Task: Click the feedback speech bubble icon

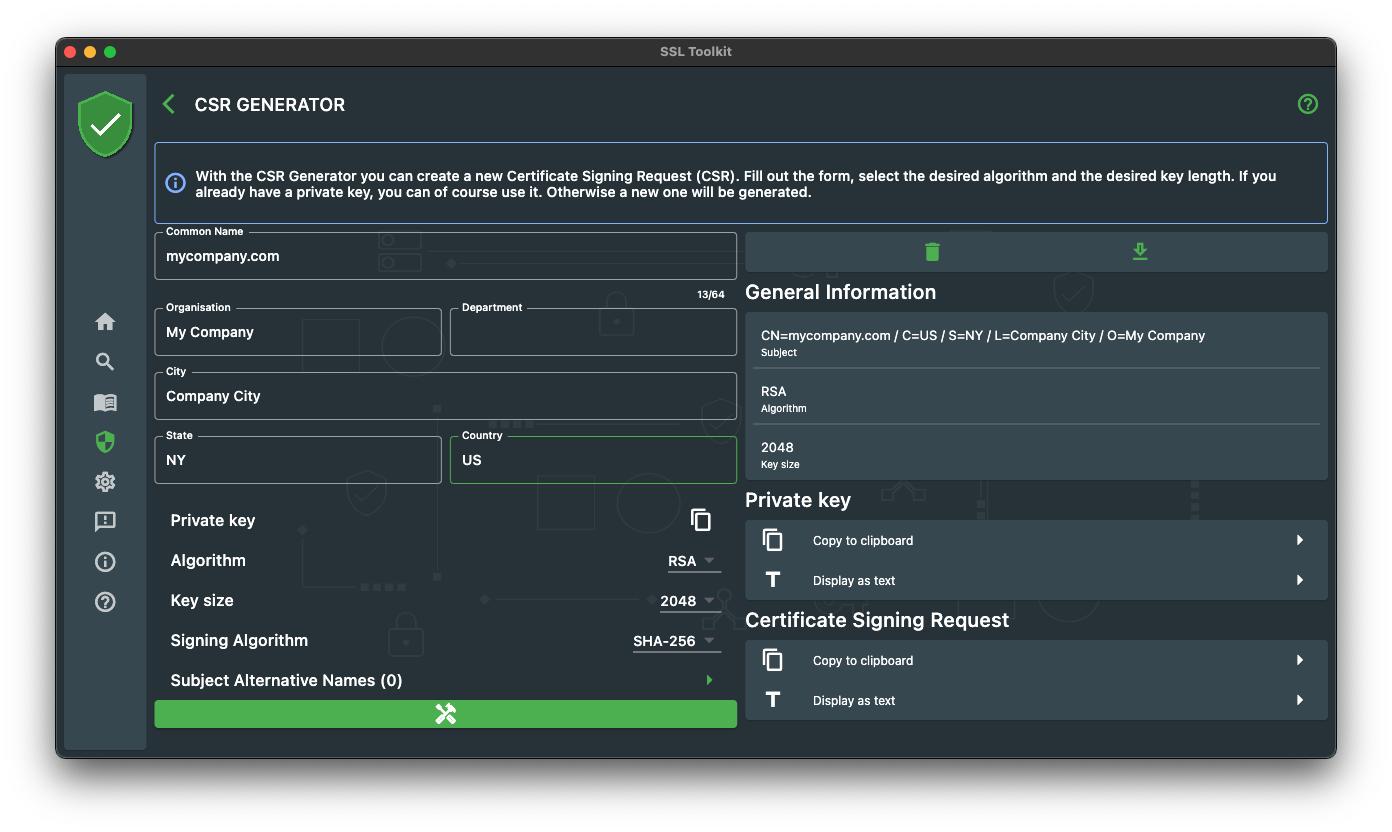Action: pyautogui.click(x=105, y=522)
